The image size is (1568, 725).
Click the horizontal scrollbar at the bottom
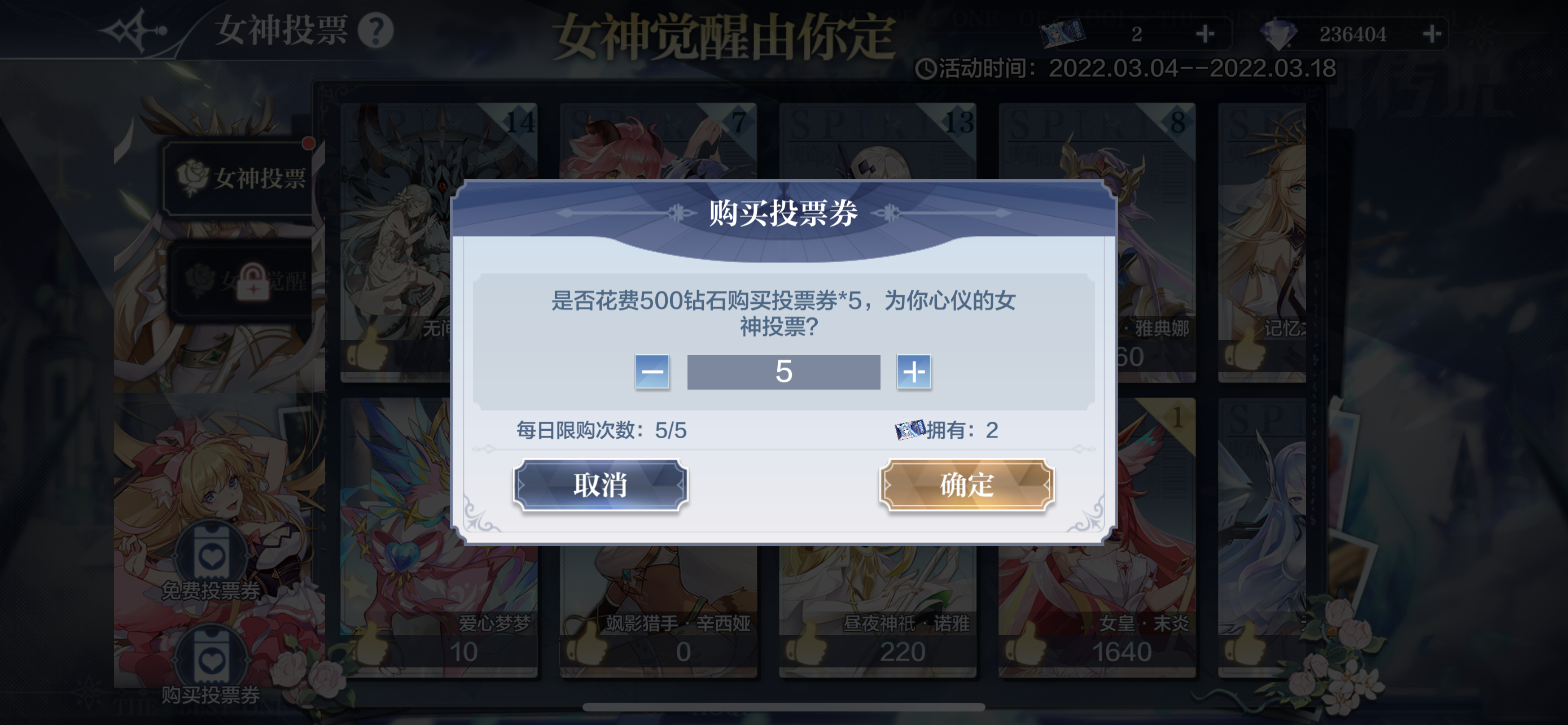pyautogui.click(x=783, y=707)
